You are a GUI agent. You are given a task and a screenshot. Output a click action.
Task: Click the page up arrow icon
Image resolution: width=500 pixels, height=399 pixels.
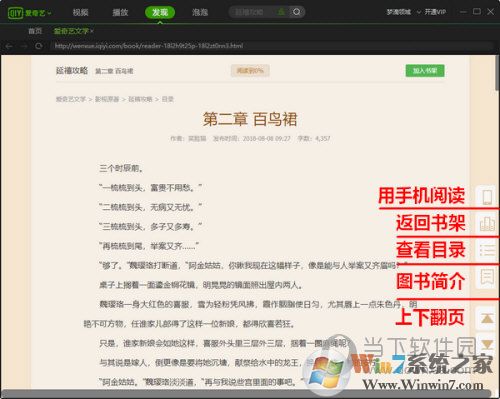coord(487,318)
